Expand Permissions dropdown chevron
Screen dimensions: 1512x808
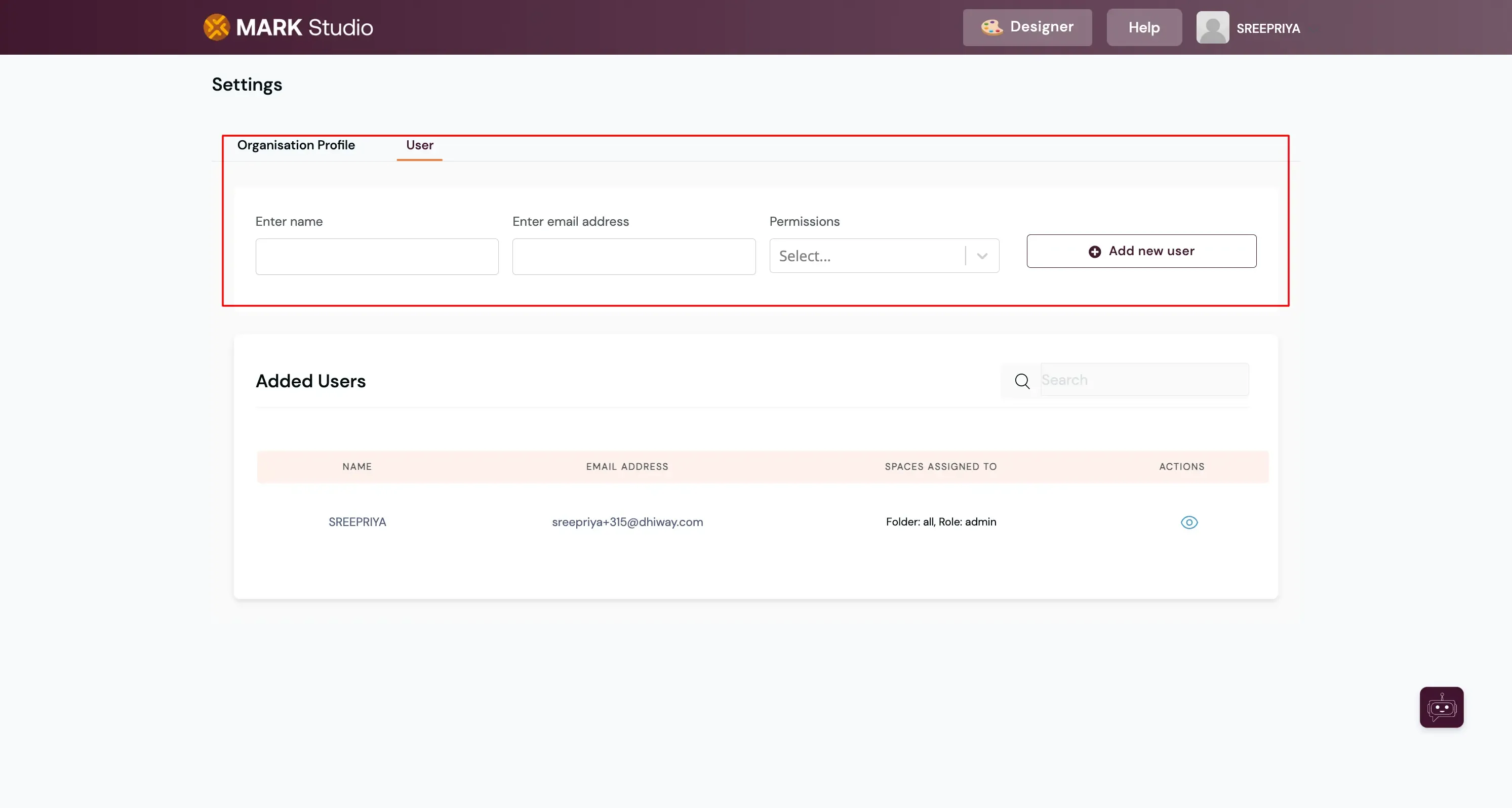pos(982,256)
